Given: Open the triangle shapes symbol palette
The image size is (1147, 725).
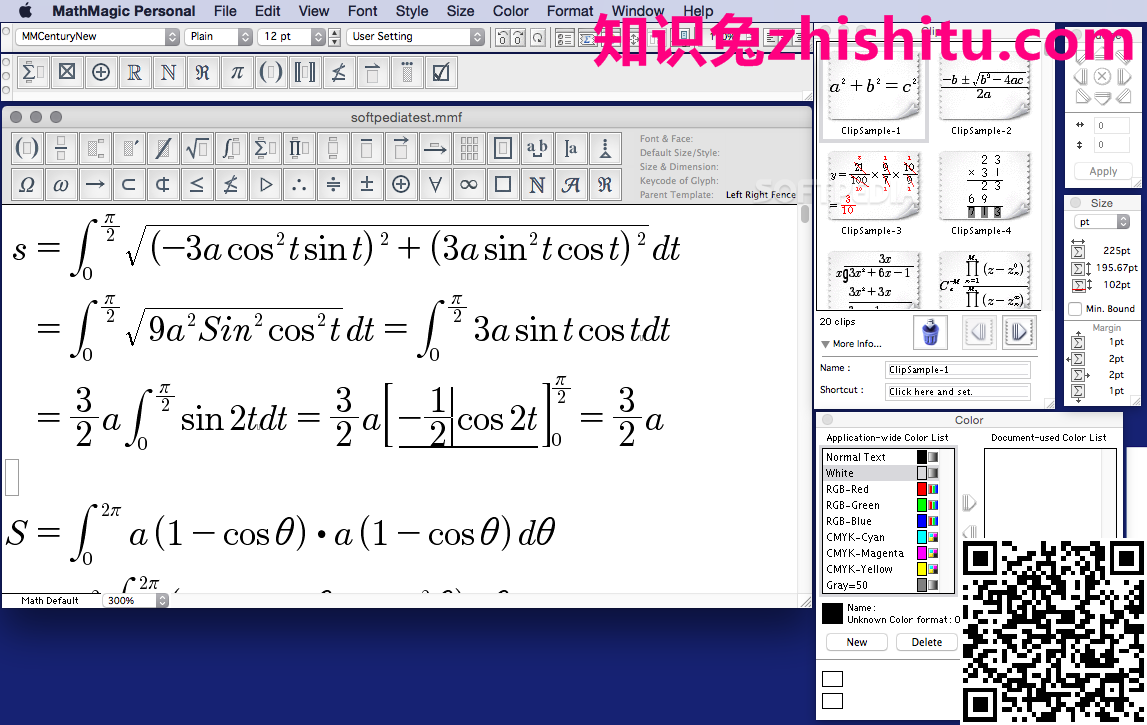Looking at the screenshot, I should (x=265, y=184).
